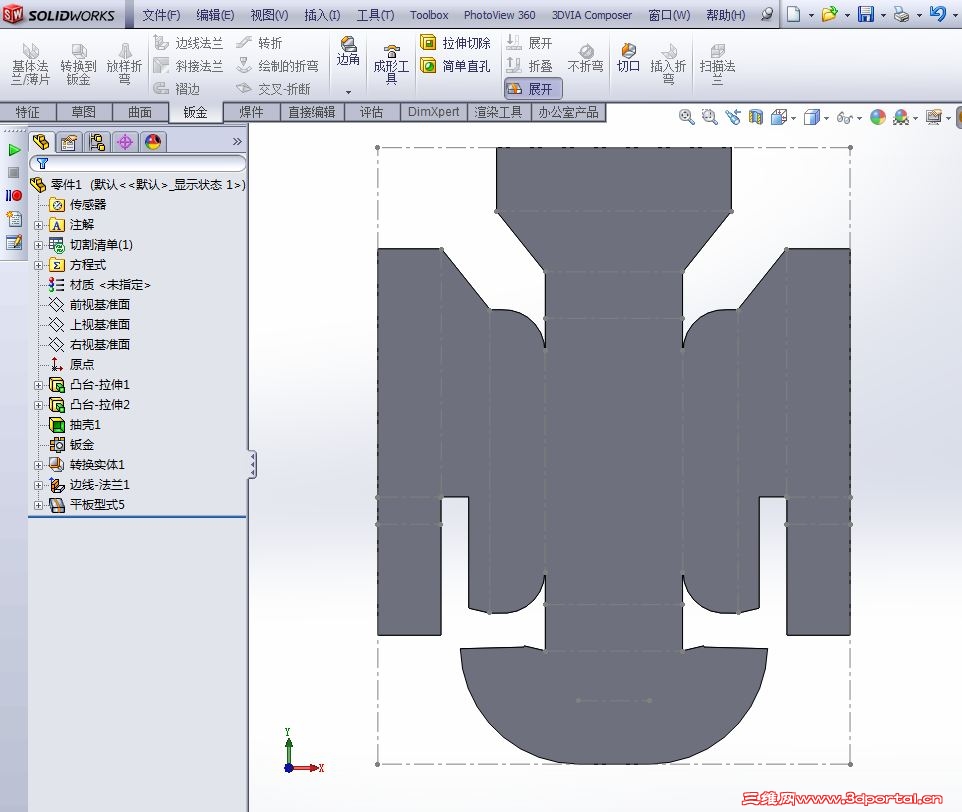Click the 边线法兰 edge flange tool
The width and height of the screenshot is (962, 812).
188,43
